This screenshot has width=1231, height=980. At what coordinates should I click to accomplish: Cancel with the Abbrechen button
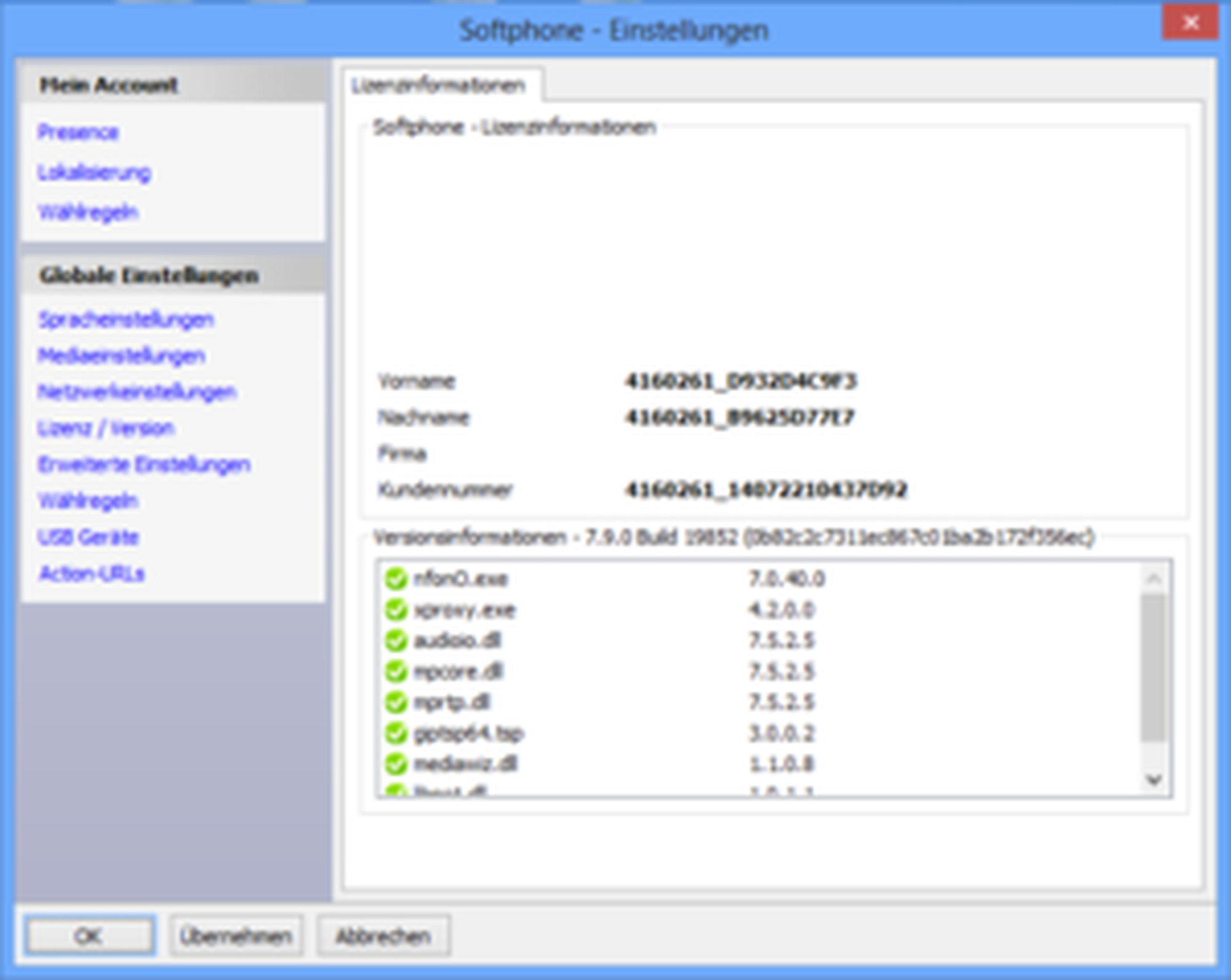point(383,936)
